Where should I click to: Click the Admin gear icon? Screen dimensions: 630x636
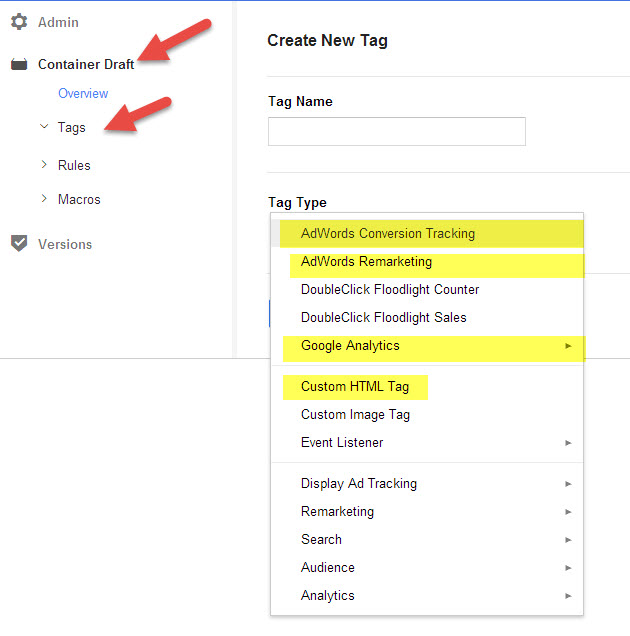(19, 22)
